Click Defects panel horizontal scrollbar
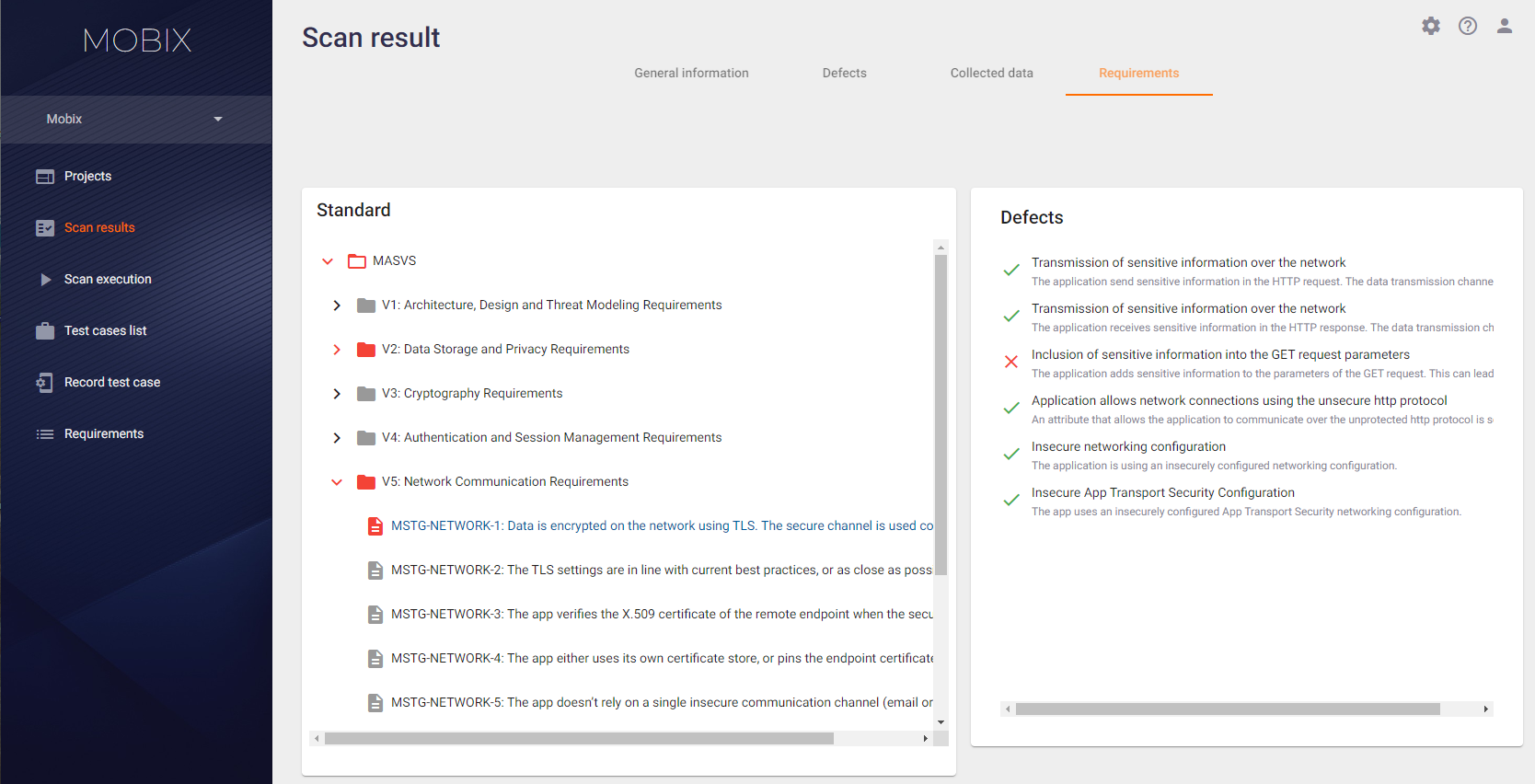 coord(1228,709)
